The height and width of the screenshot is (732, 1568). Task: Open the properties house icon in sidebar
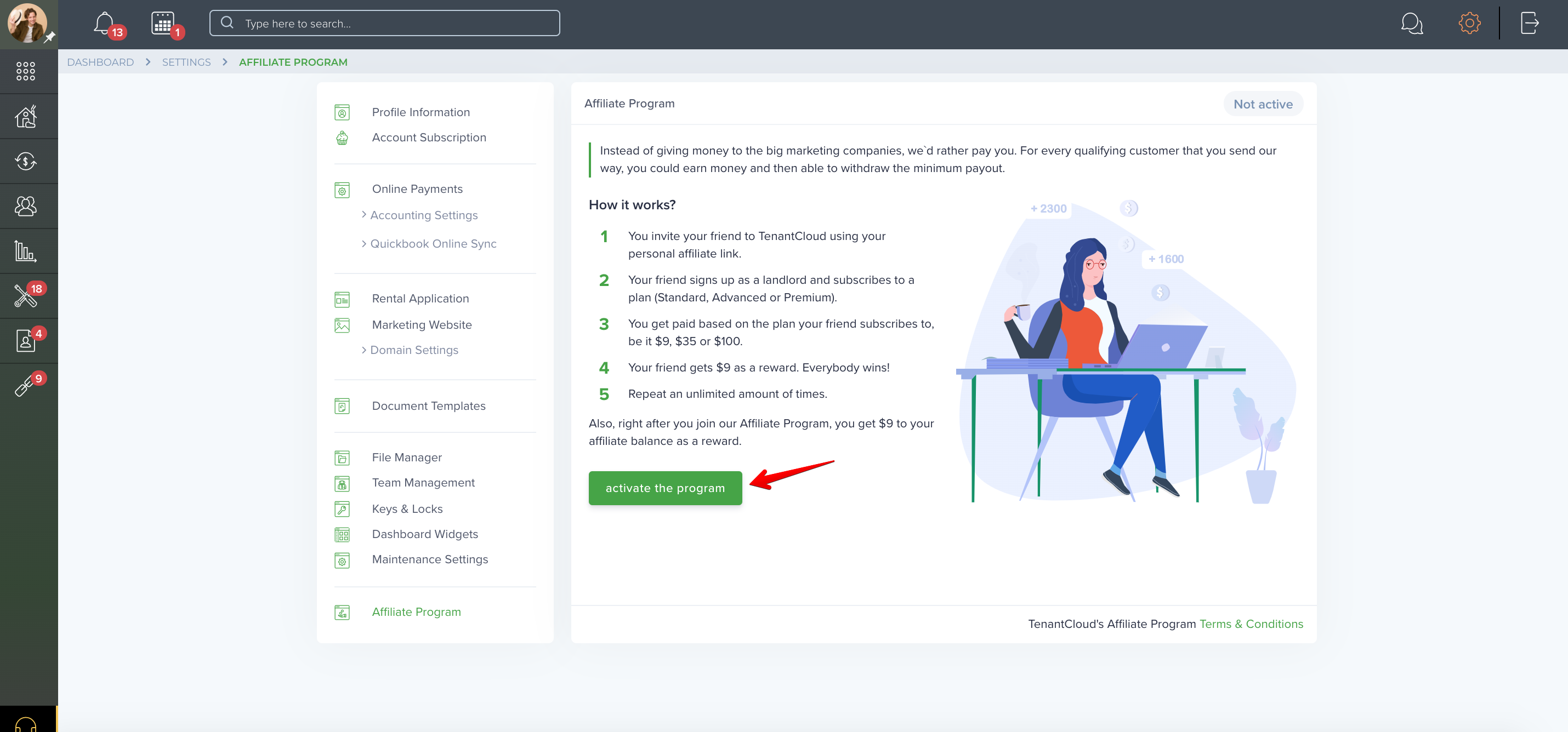tap(26, 116)
